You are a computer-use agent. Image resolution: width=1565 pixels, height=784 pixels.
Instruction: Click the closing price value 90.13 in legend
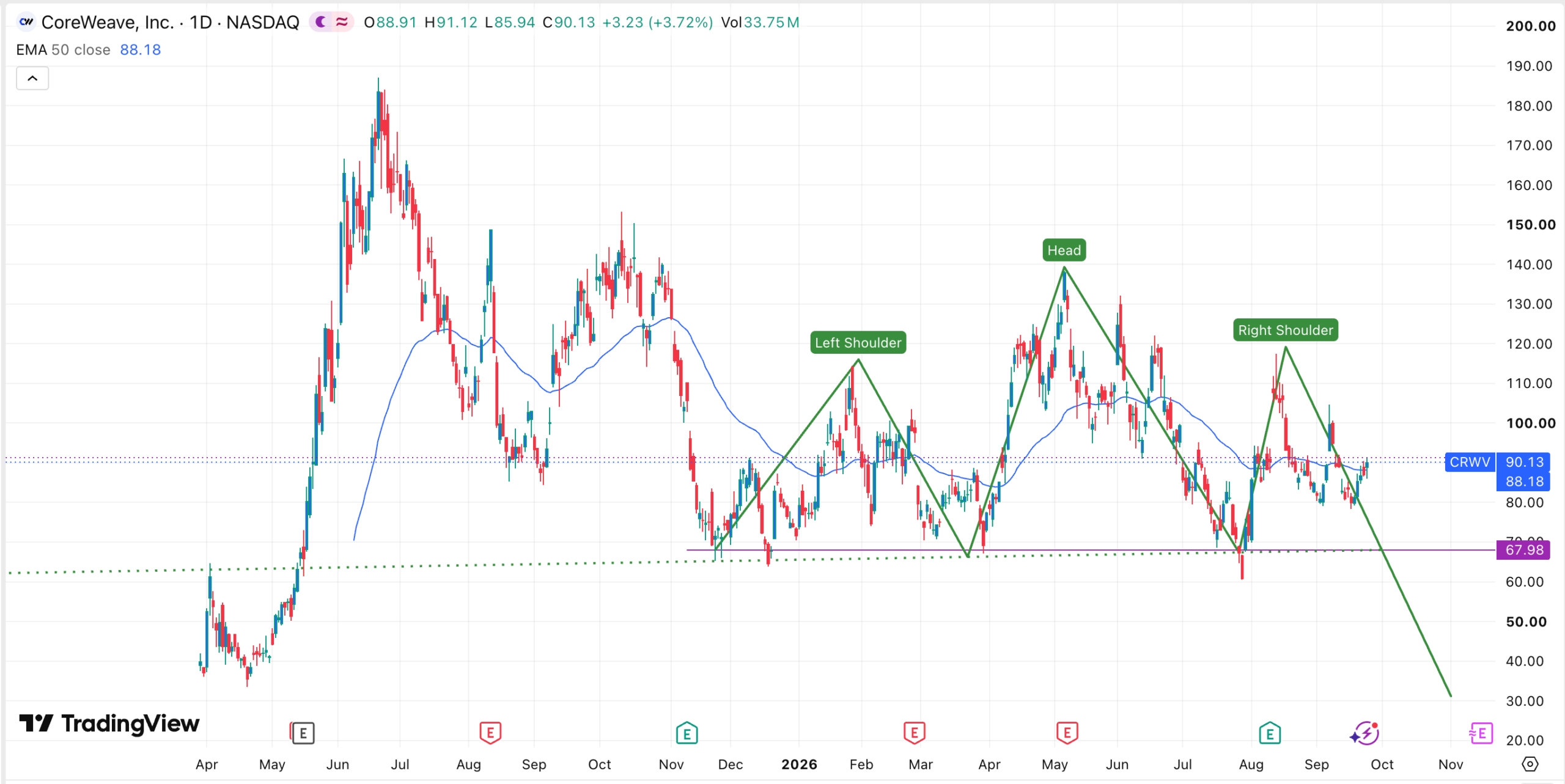575,23
